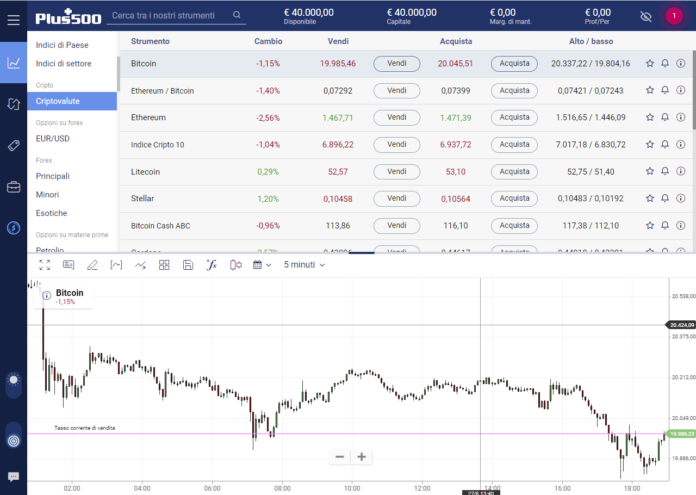Click Acquista button for Bitcoin Cash ABC
Image resolution: width=696 pixels, height=495 pixels.
click(514, 226)
